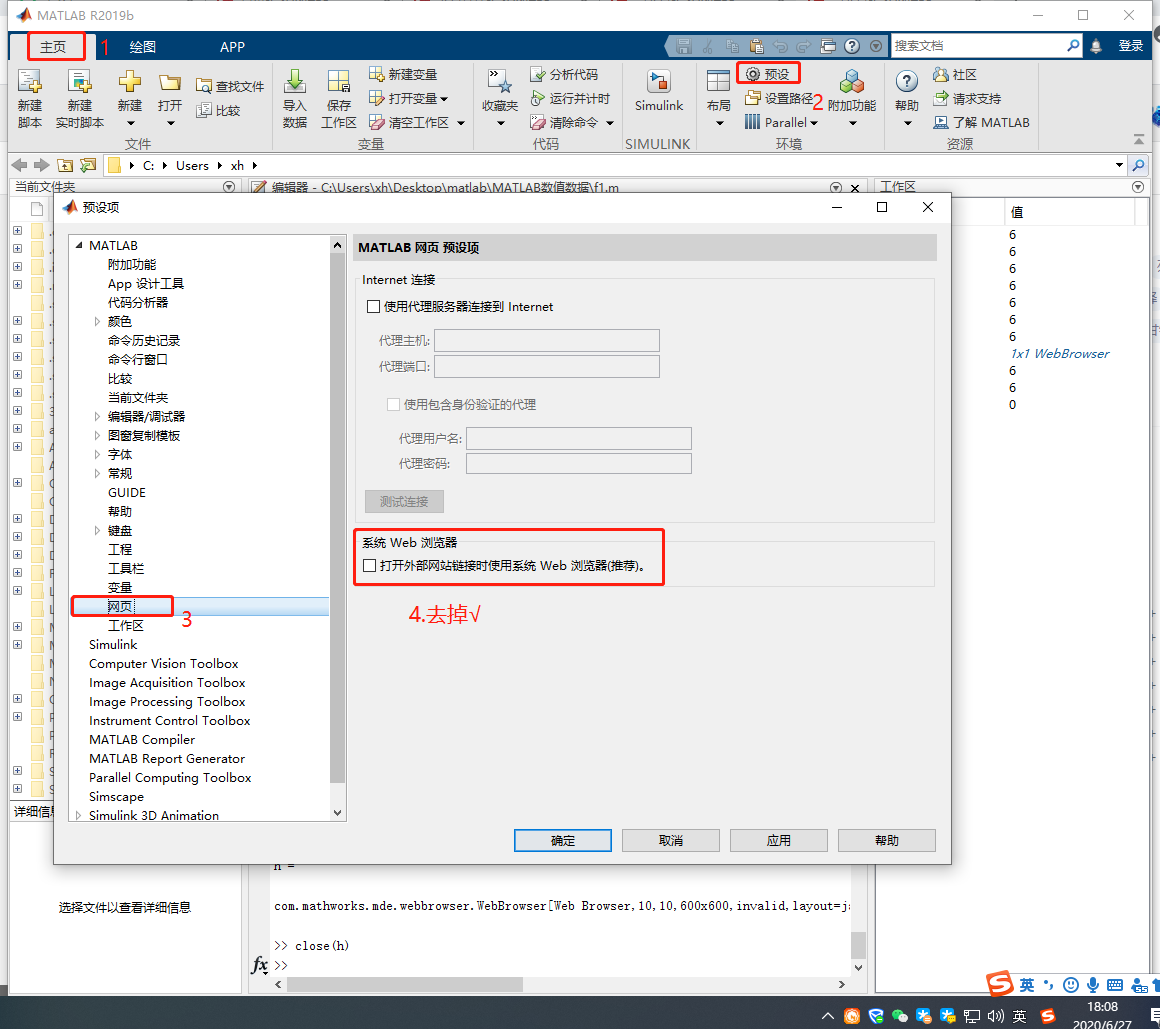Toggle 打开外部网站链接时使用系统 Web 浏览器 checkbox
The image size is (1160, 1029).
(x=370, y=565)
